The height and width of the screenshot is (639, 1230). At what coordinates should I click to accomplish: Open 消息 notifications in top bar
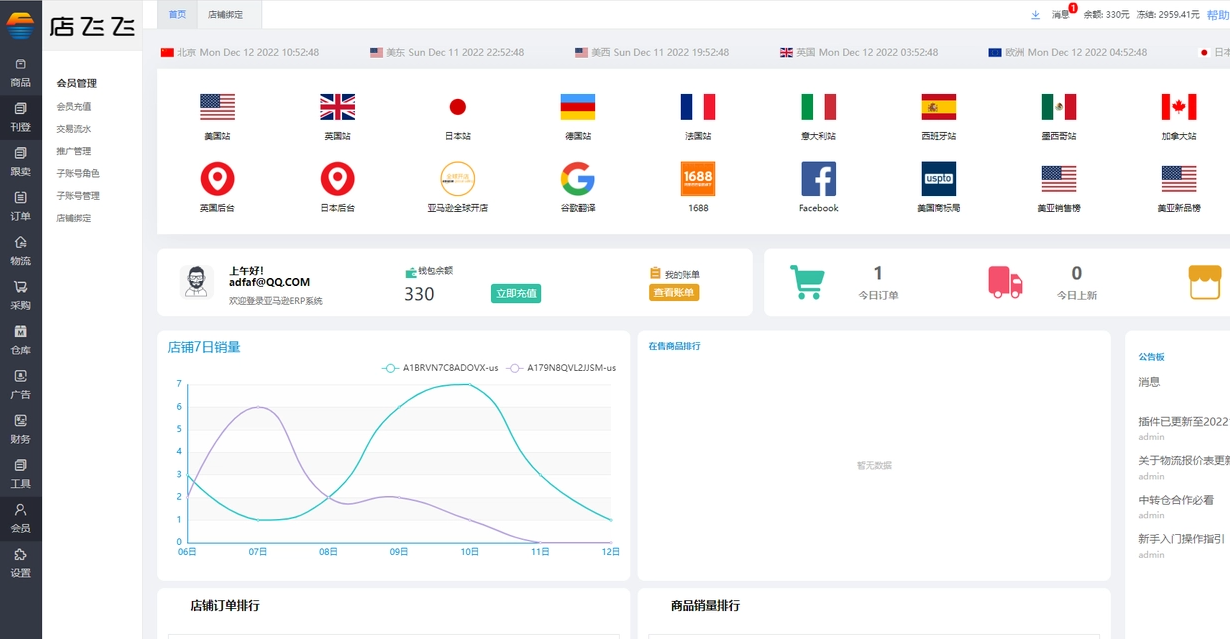pyautogui.click(x=1061, y=15)
